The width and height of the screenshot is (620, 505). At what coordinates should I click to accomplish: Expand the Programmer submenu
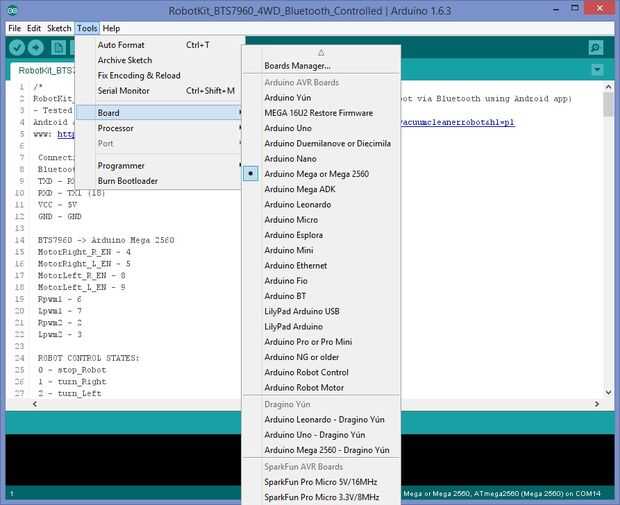point(158,166)
